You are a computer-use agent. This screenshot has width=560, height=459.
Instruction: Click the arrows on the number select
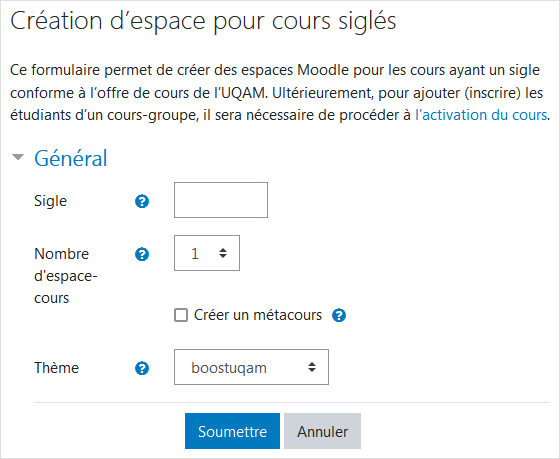pyautogui.click(x=223, y=253)
